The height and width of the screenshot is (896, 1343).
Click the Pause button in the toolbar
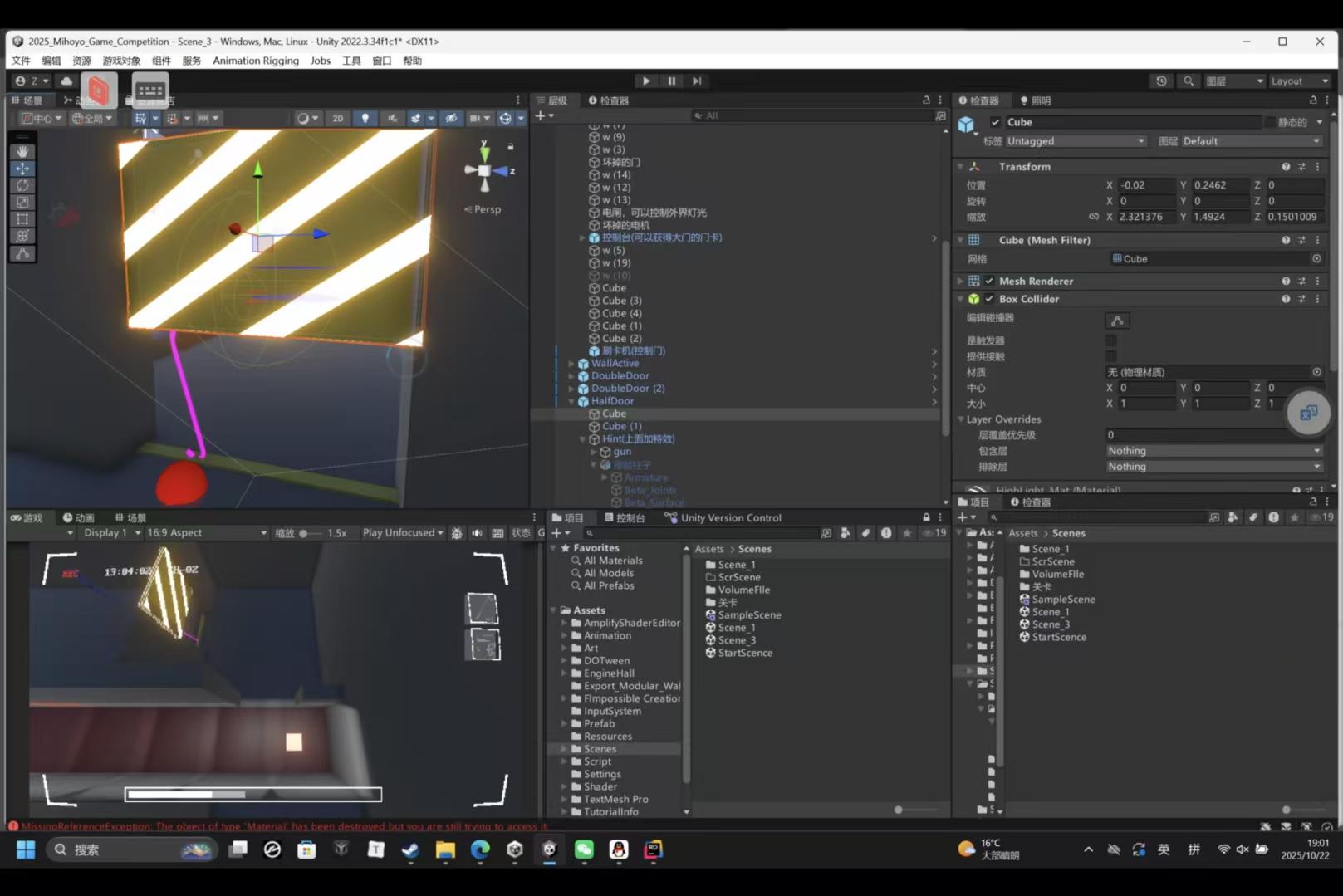pos(671,81)
